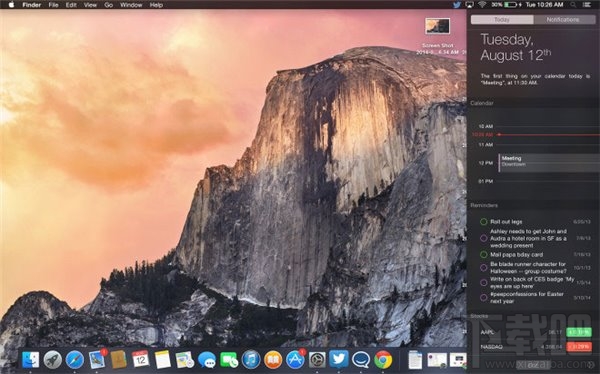This screenshot has height=374, width=600.
Task: Click the Calendar widget header
Action: point(482,103)
